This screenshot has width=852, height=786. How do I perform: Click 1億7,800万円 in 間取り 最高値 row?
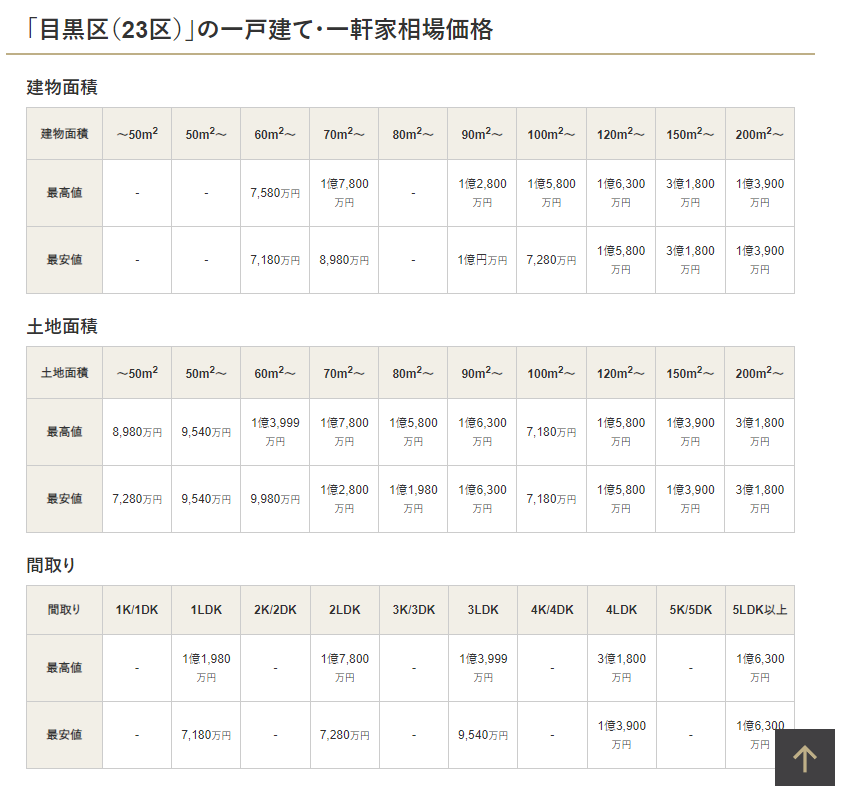point(344,668)
